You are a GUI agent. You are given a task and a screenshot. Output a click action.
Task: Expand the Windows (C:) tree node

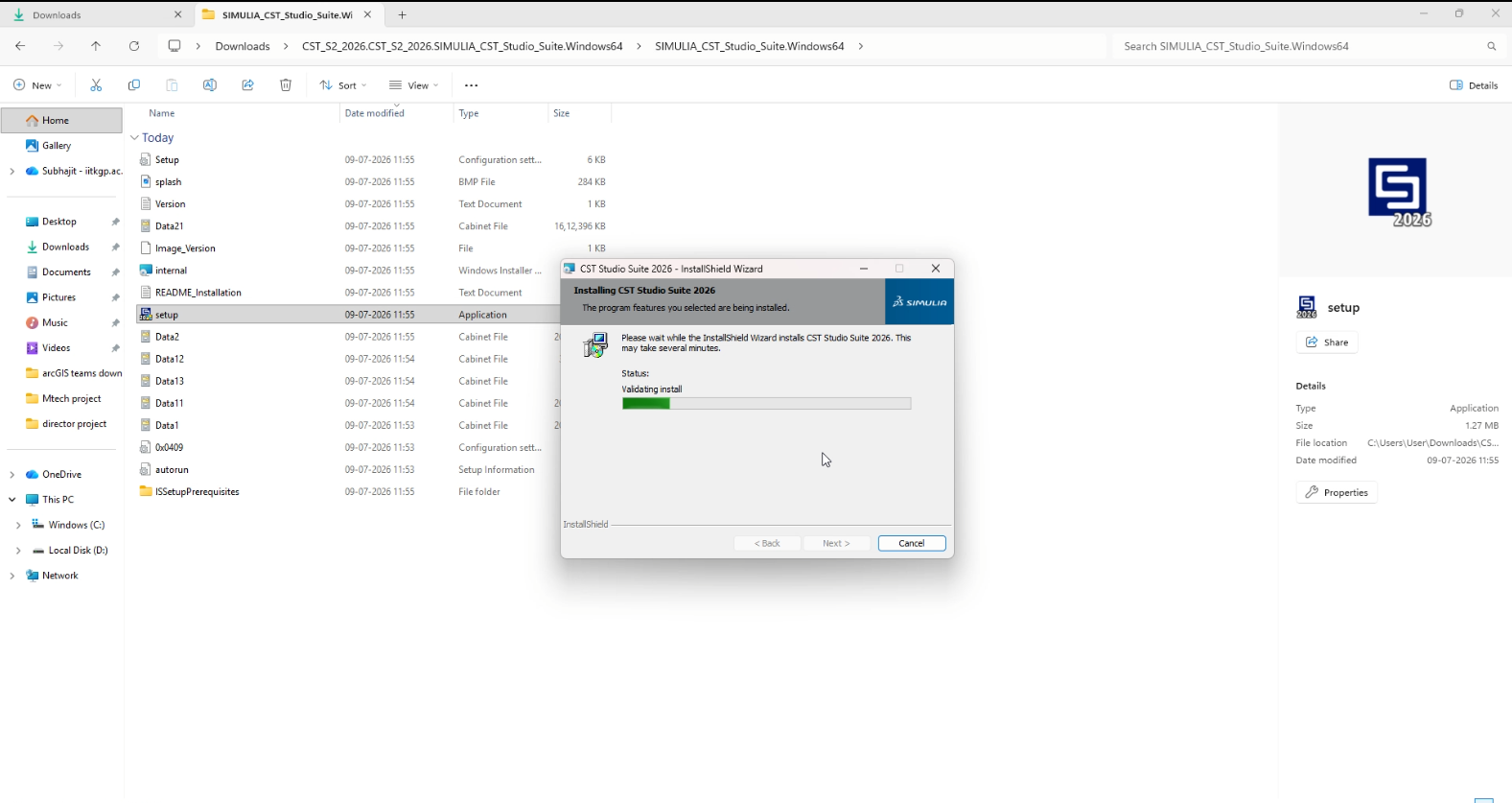click(x=18, y=525)
